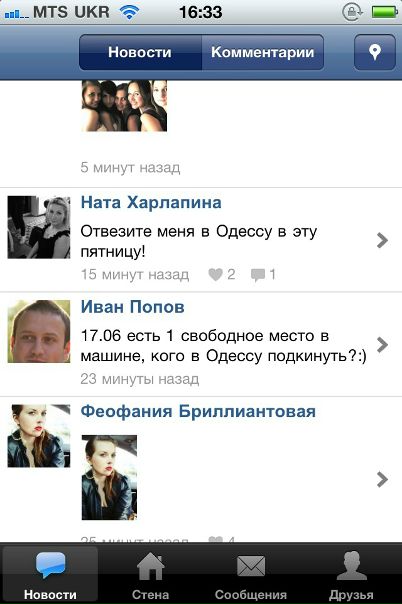
Task: Tap the location pin icon button
Action: 375,52
